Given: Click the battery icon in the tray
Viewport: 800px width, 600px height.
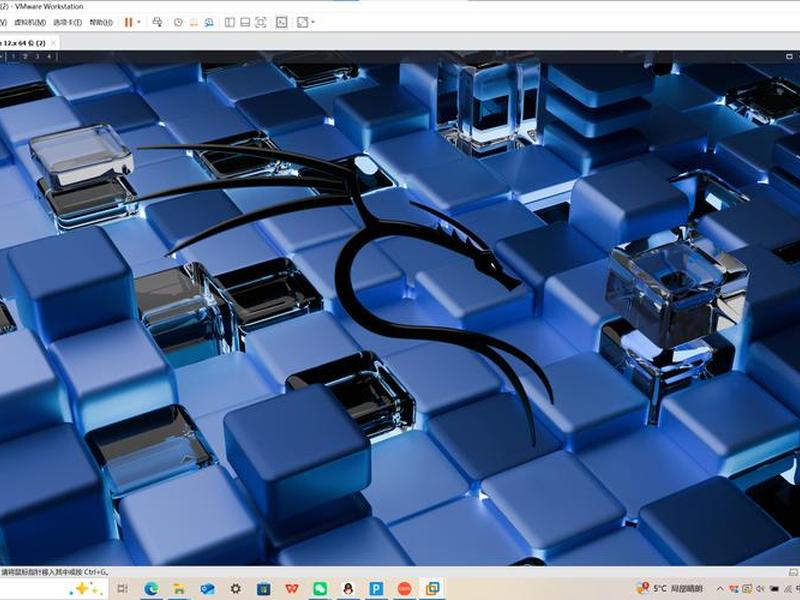Looking at the screenshot, I should (x=774, y=589).
